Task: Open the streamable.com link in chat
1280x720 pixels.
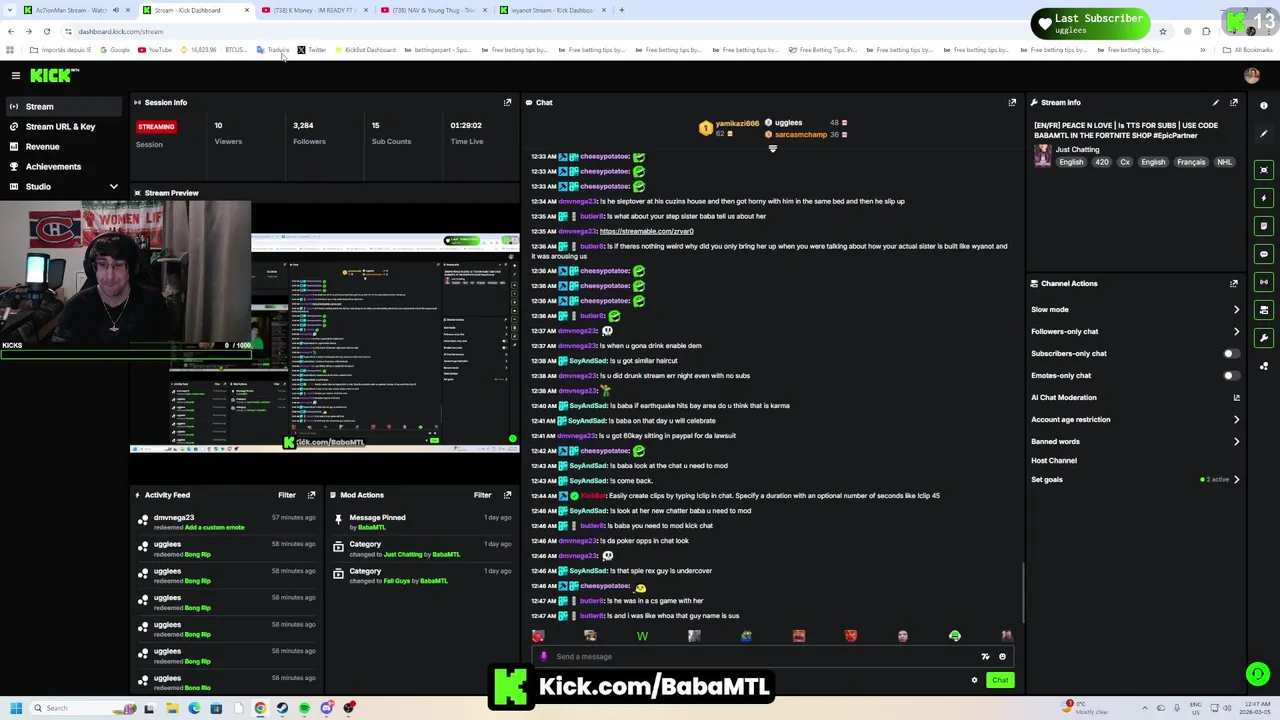Action: click(x=646, y=231)
